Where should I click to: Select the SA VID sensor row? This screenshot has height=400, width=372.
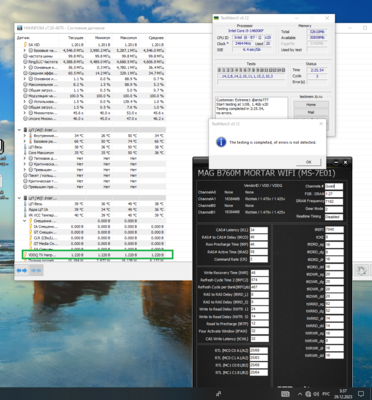[90, 45]
